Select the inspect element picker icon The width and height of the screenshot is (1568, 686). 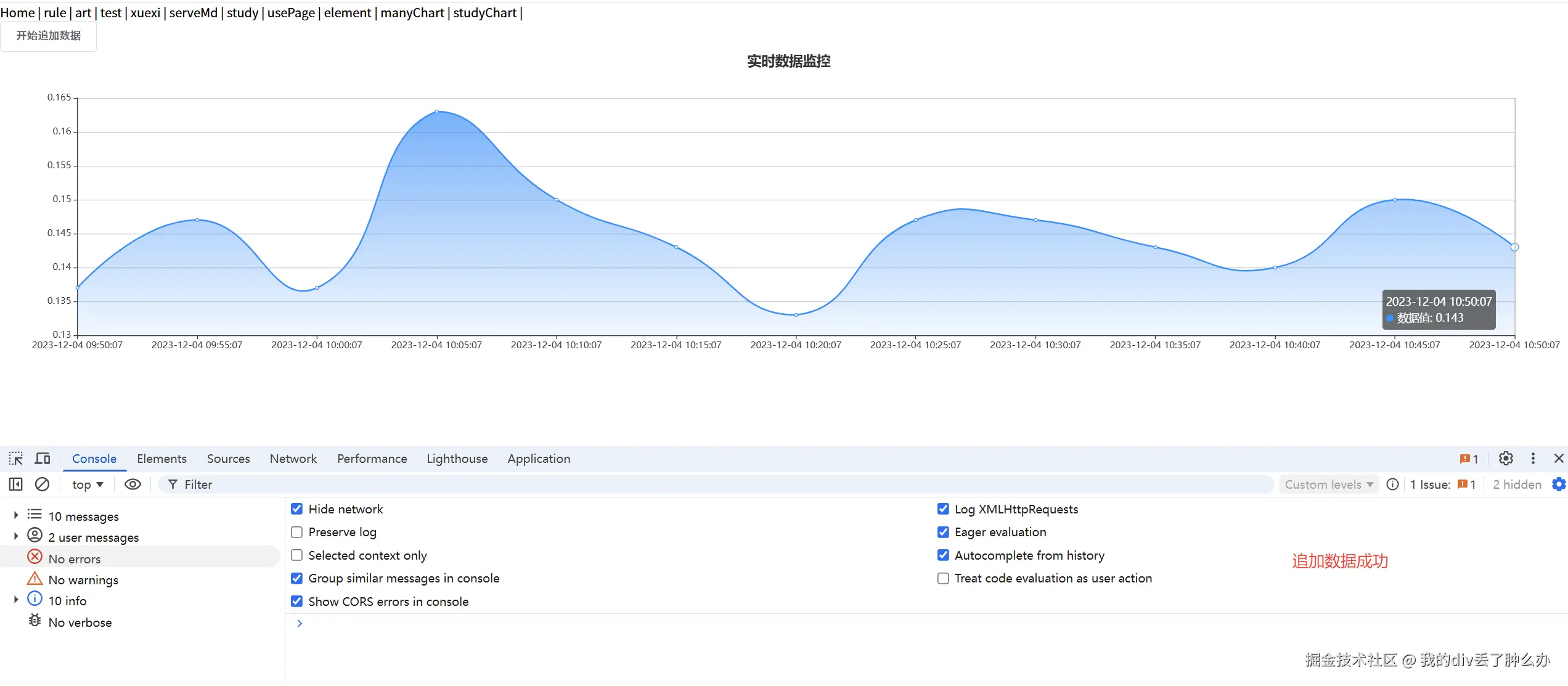(15, 459)
